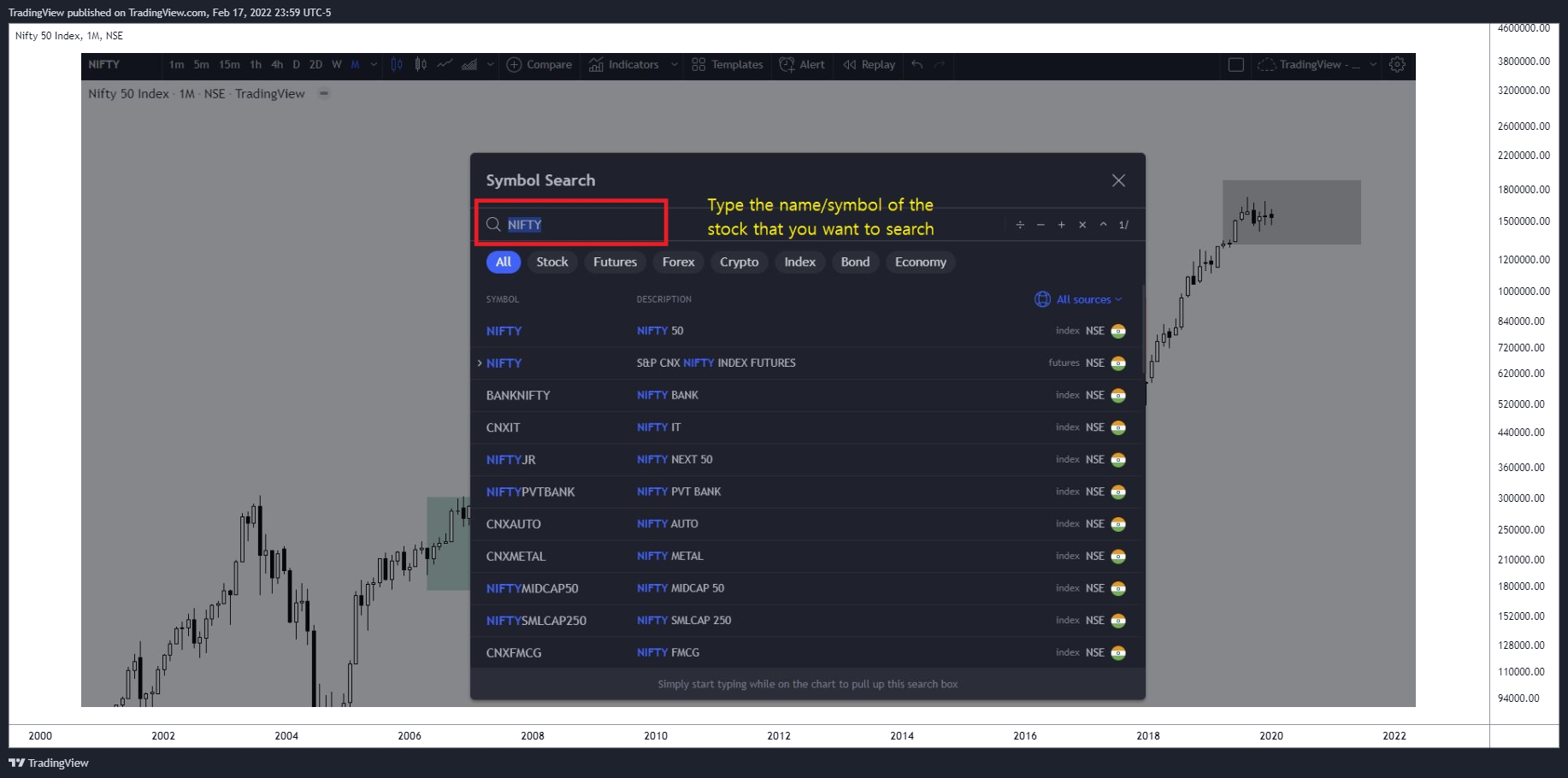Switch interval to 5m
This screenshot has width=1568, height=778.
pos(201,64)
